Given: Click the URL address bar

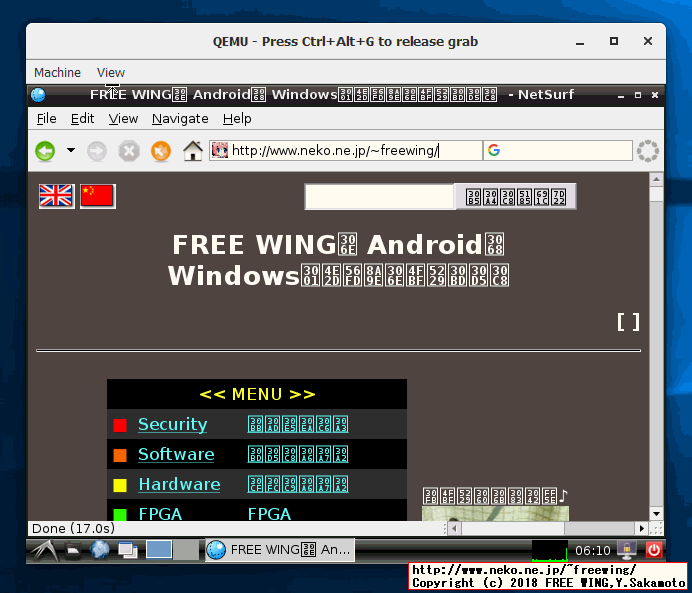Looking at the screenshot, I should coord(346,151).
